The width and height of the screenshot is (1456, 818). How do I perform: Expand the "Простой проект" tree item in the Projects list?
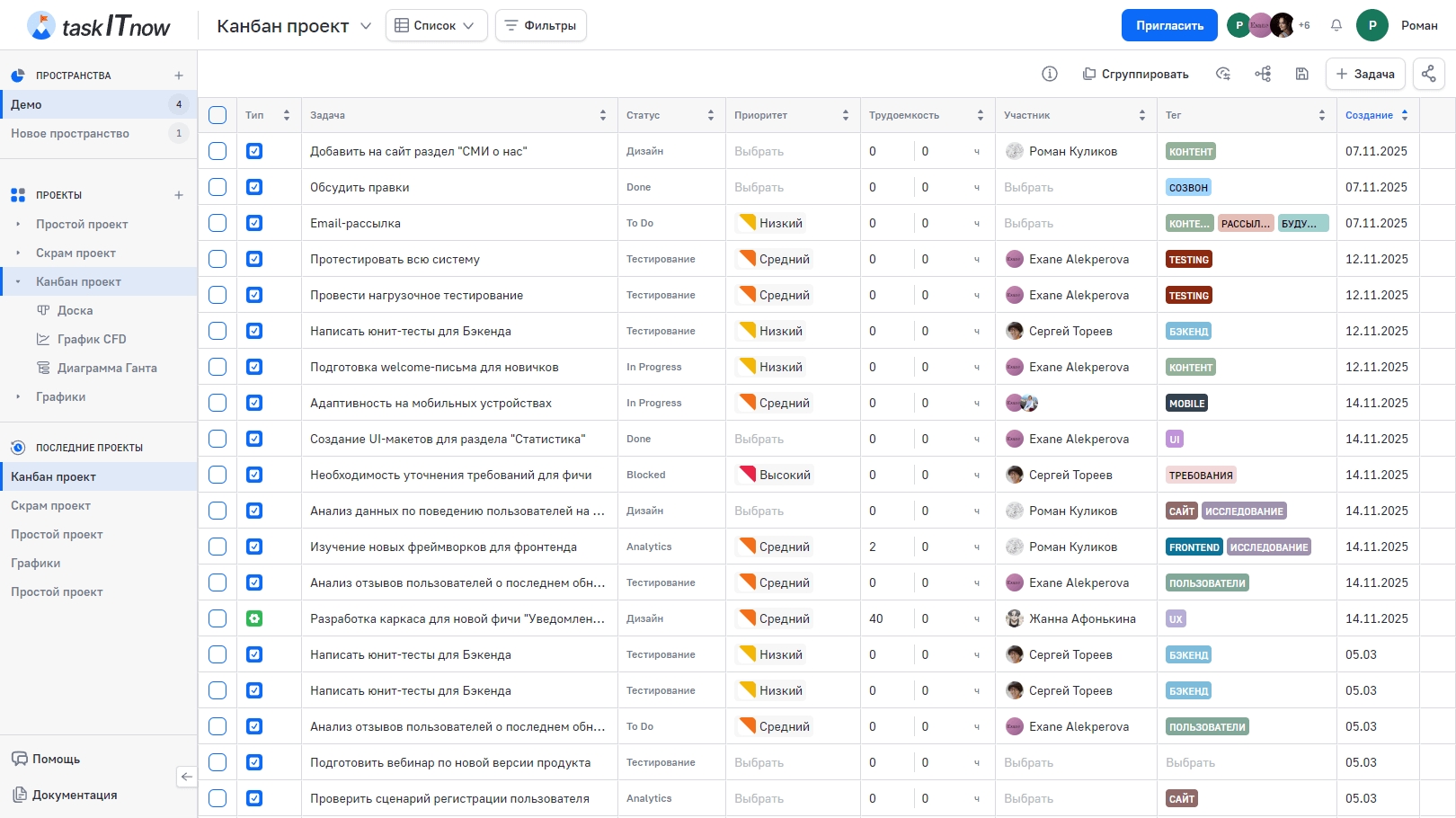coord(18,224)
